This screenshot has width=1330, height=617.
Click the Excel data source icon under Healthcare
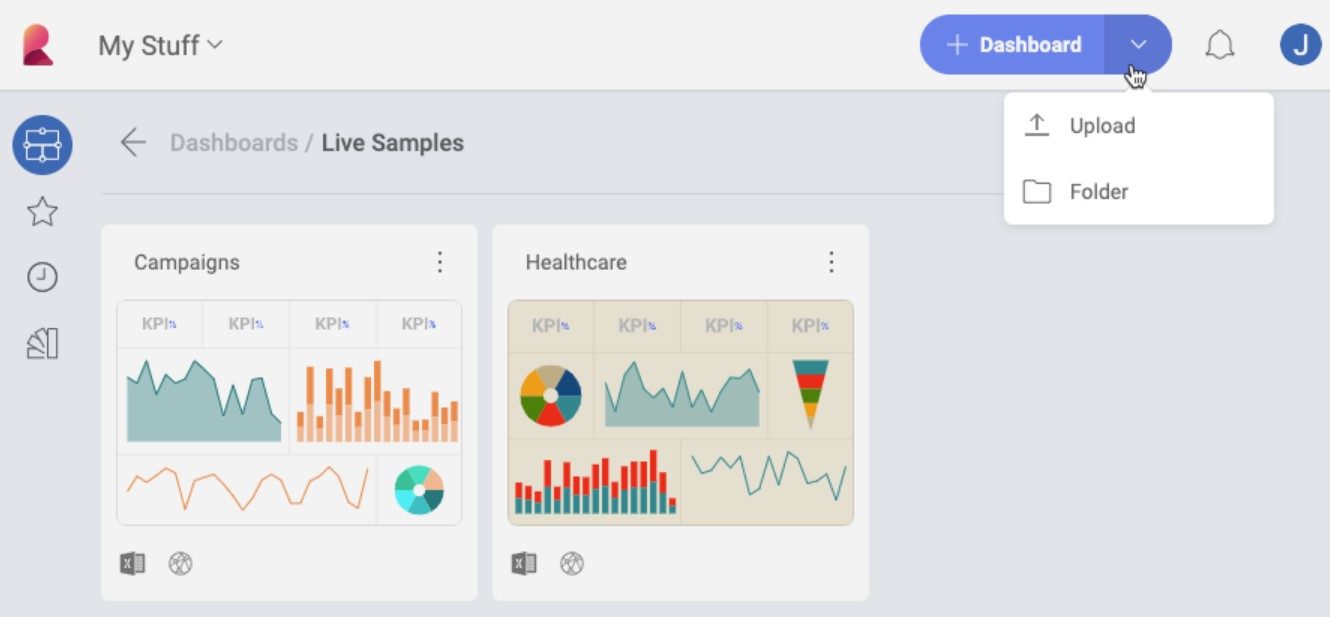click(x=524, y=563)
